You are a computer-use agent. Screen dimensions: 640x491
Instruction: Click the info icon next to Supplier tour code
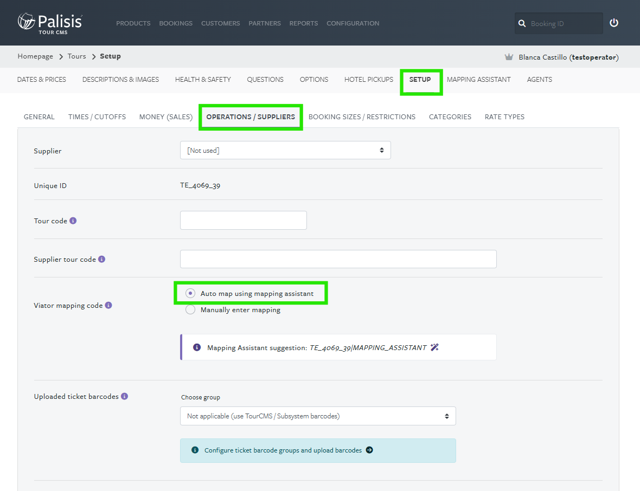tap(102, 259)
